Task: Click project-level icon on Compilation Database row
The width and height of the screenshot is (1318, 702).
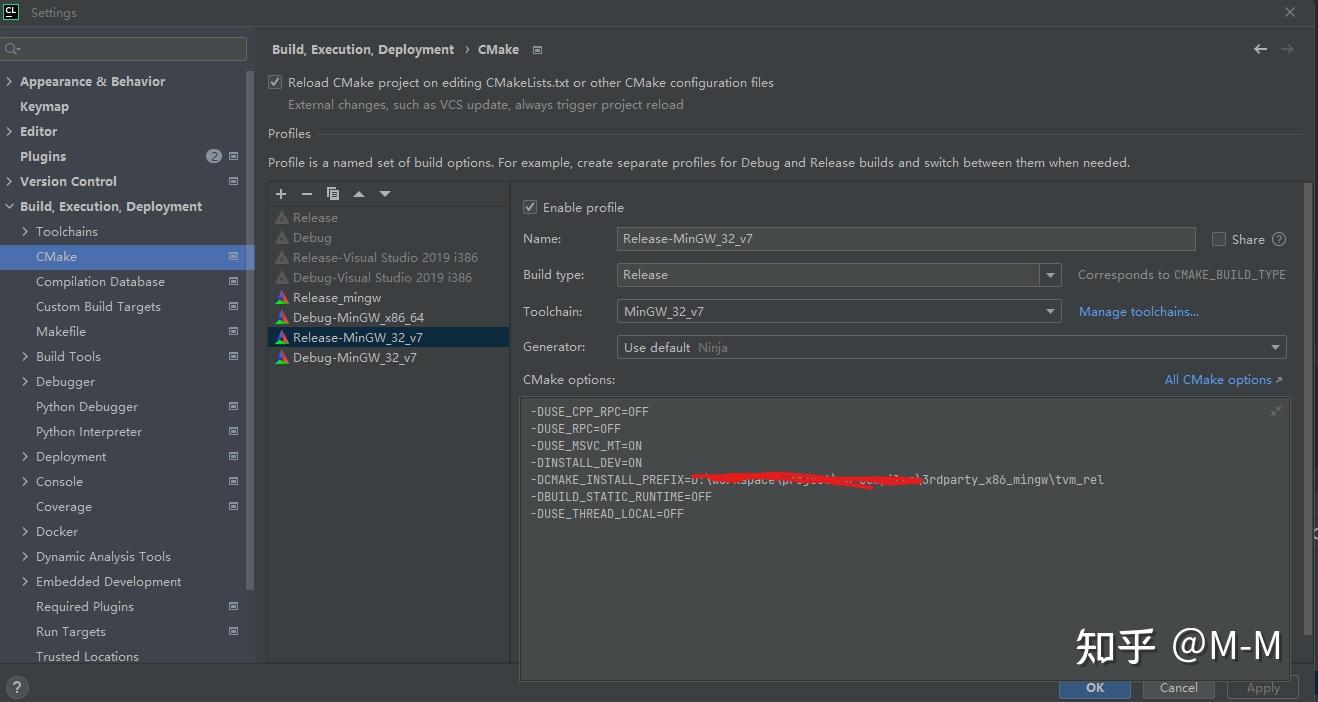Action: (233, 281)
